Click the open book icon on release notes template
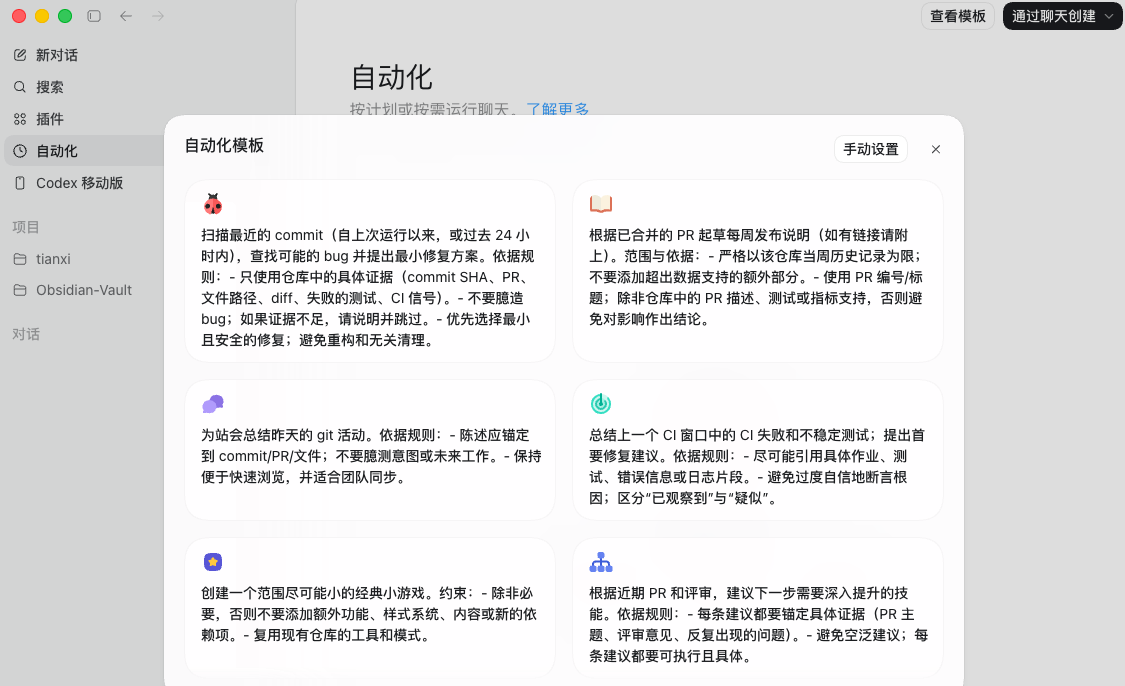Image resolution: width=1125 pixels, height=686 pixels. 601,204
